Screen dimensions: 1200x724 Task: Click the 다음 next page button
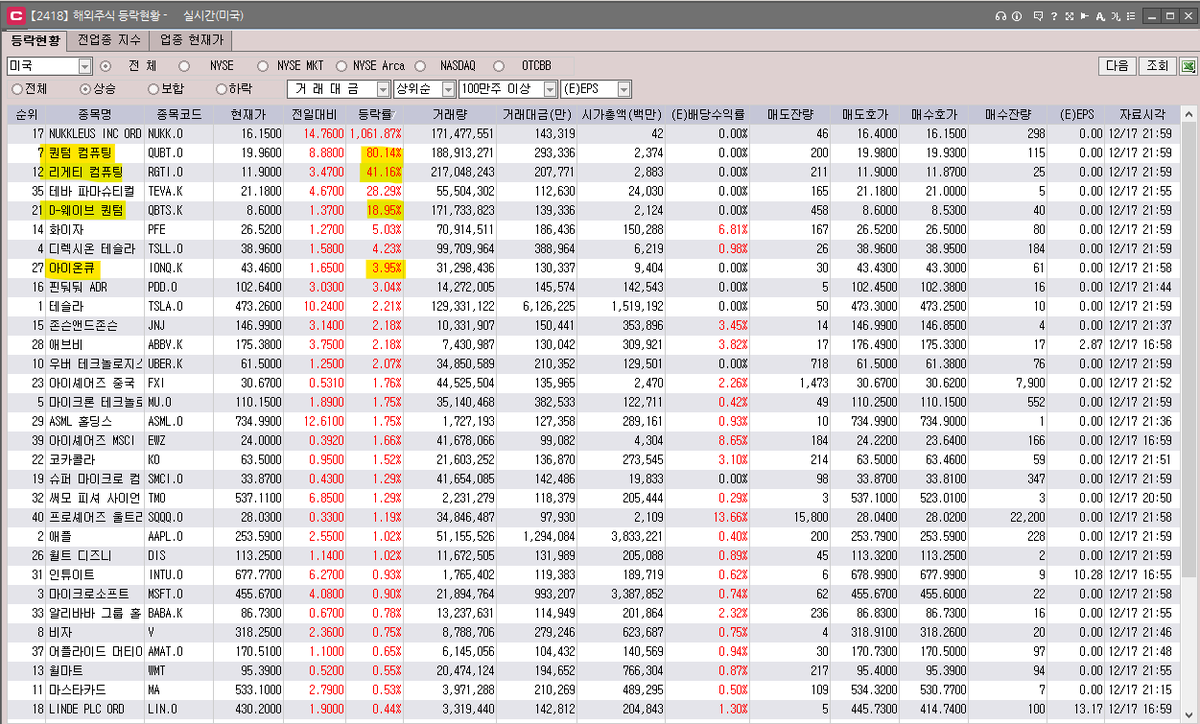tap(1116, 63)
